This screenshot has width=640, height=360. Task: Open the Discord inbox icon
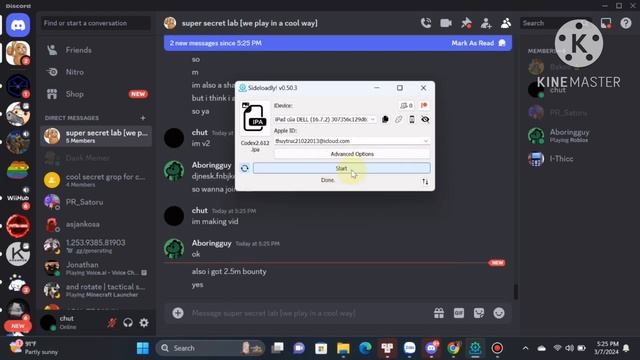(x=606, y=23)
